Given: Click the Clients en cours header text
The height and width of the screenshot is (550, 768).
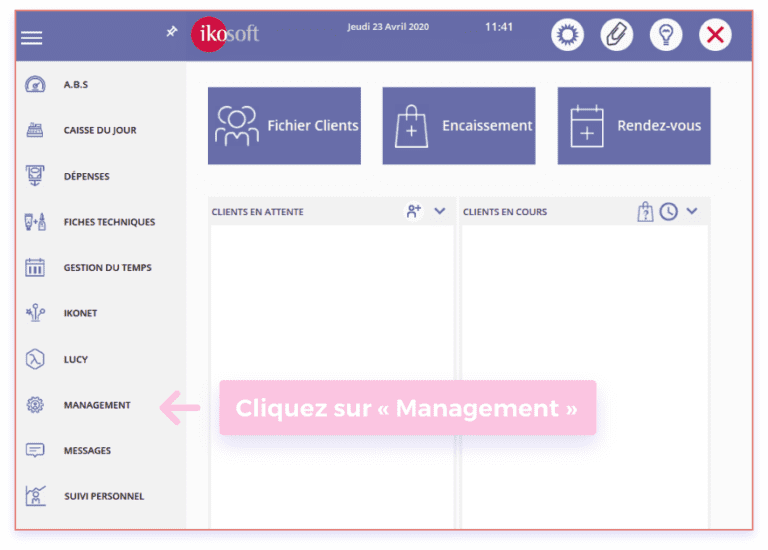Looking at the screenshot, I should 505,212.
